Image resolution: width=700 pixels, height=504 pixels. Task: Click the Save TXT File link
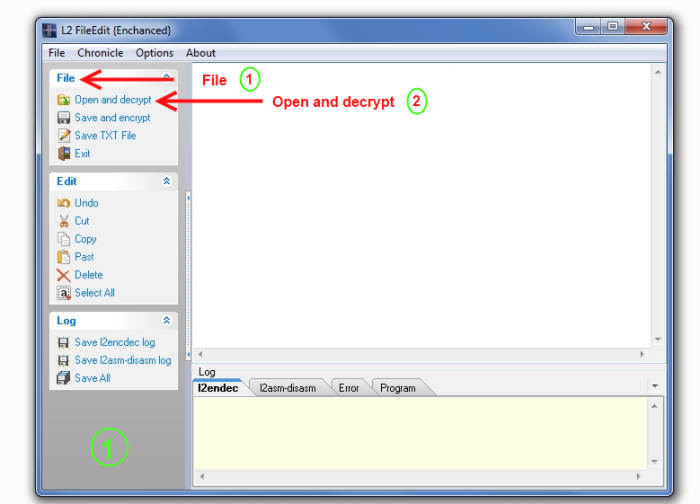[105, 135]
